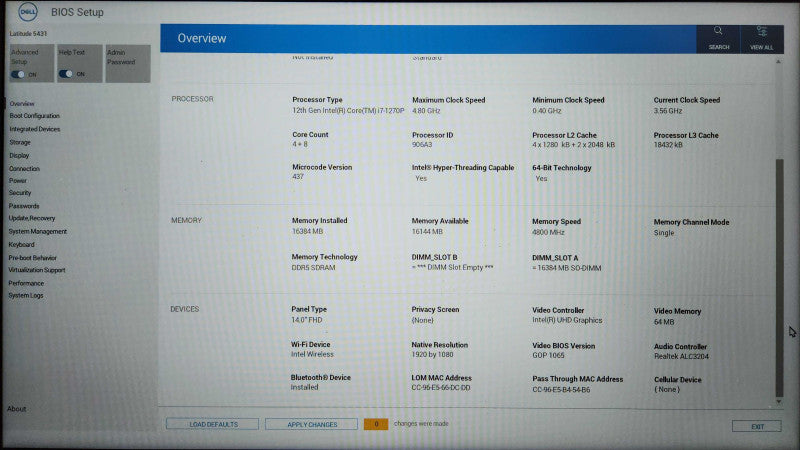
Task: Open the Display section
Action: (19, 156)
